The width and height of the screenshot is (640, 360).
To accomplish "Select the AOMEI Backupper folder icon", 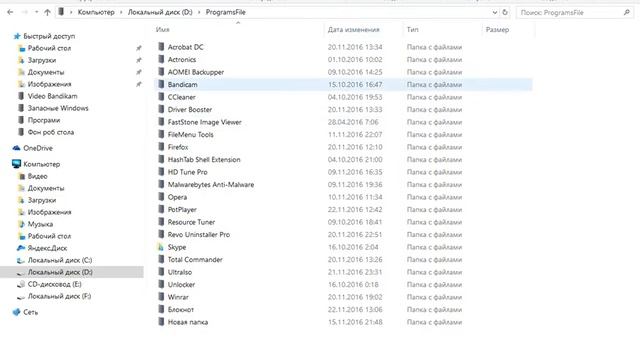I will pyautogui.click(x=161, y=72).
